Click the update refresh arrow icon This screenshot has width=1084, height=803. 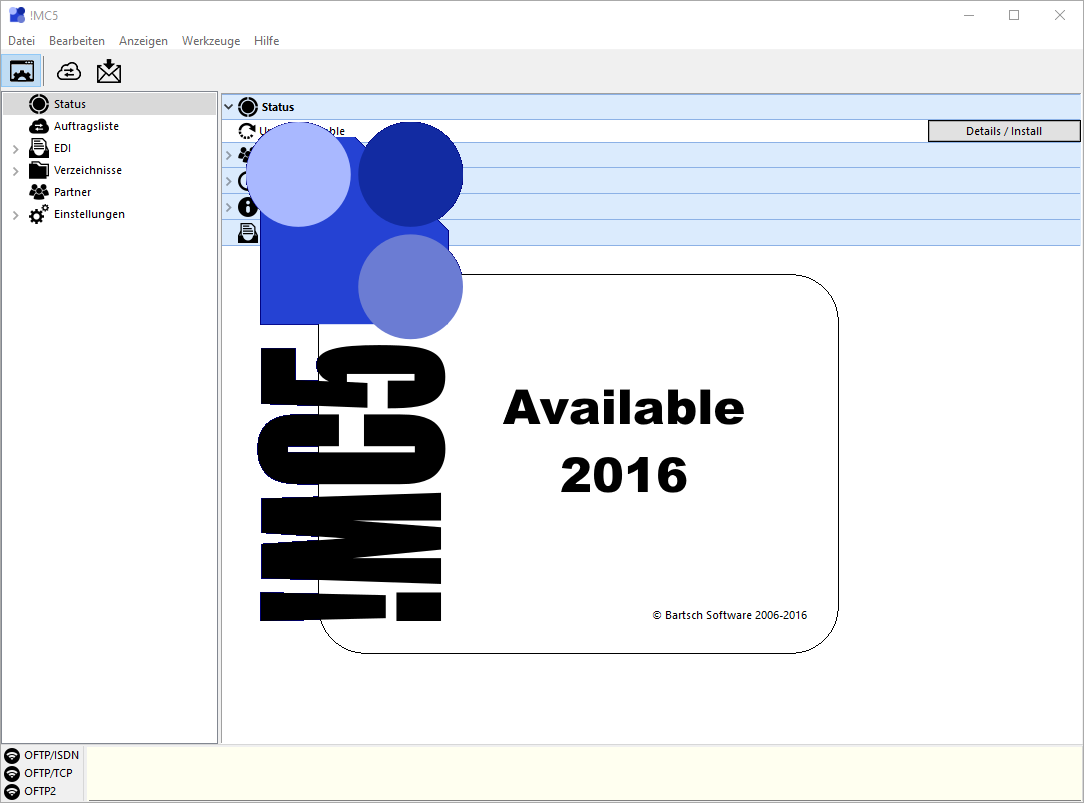click(x=247, y=131)
